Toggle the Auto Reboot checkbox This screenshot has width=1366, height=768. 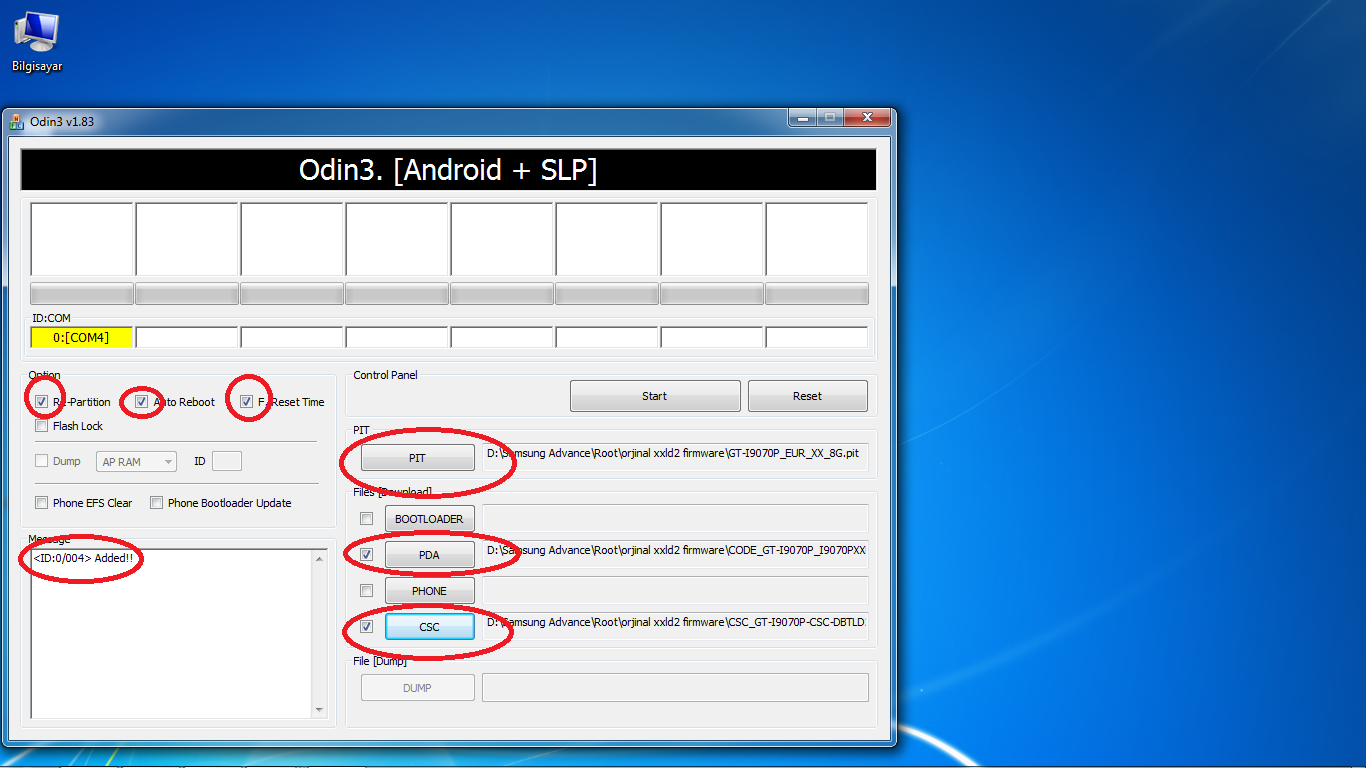click(x=142, y=402)
